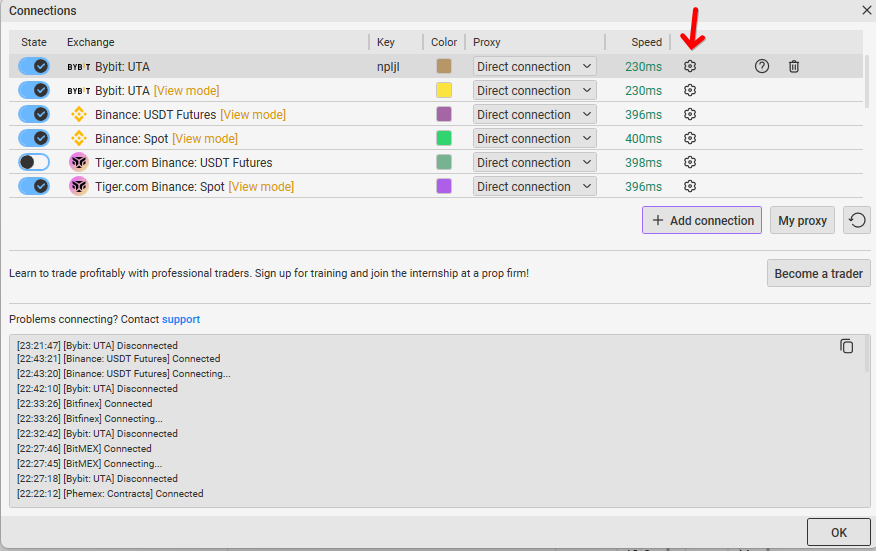This screenshot has width=876, height=551.
Task: Open settings gear for Binance: USDT Futures row
Action: 690,115
